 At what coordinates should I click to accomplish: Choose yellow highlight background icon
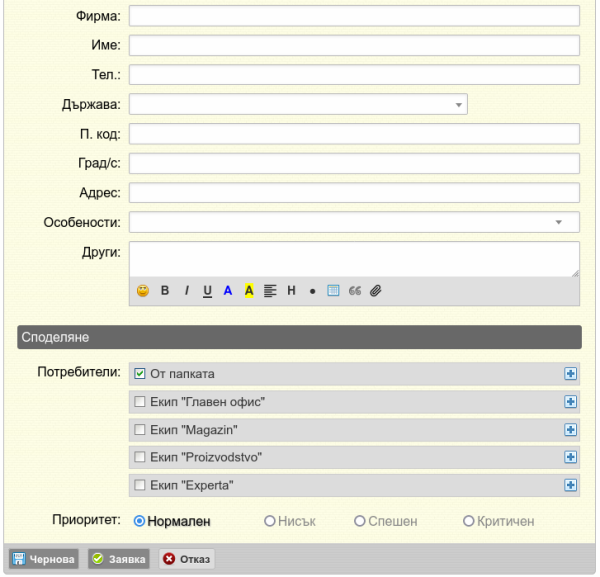(x=249, y=291)
